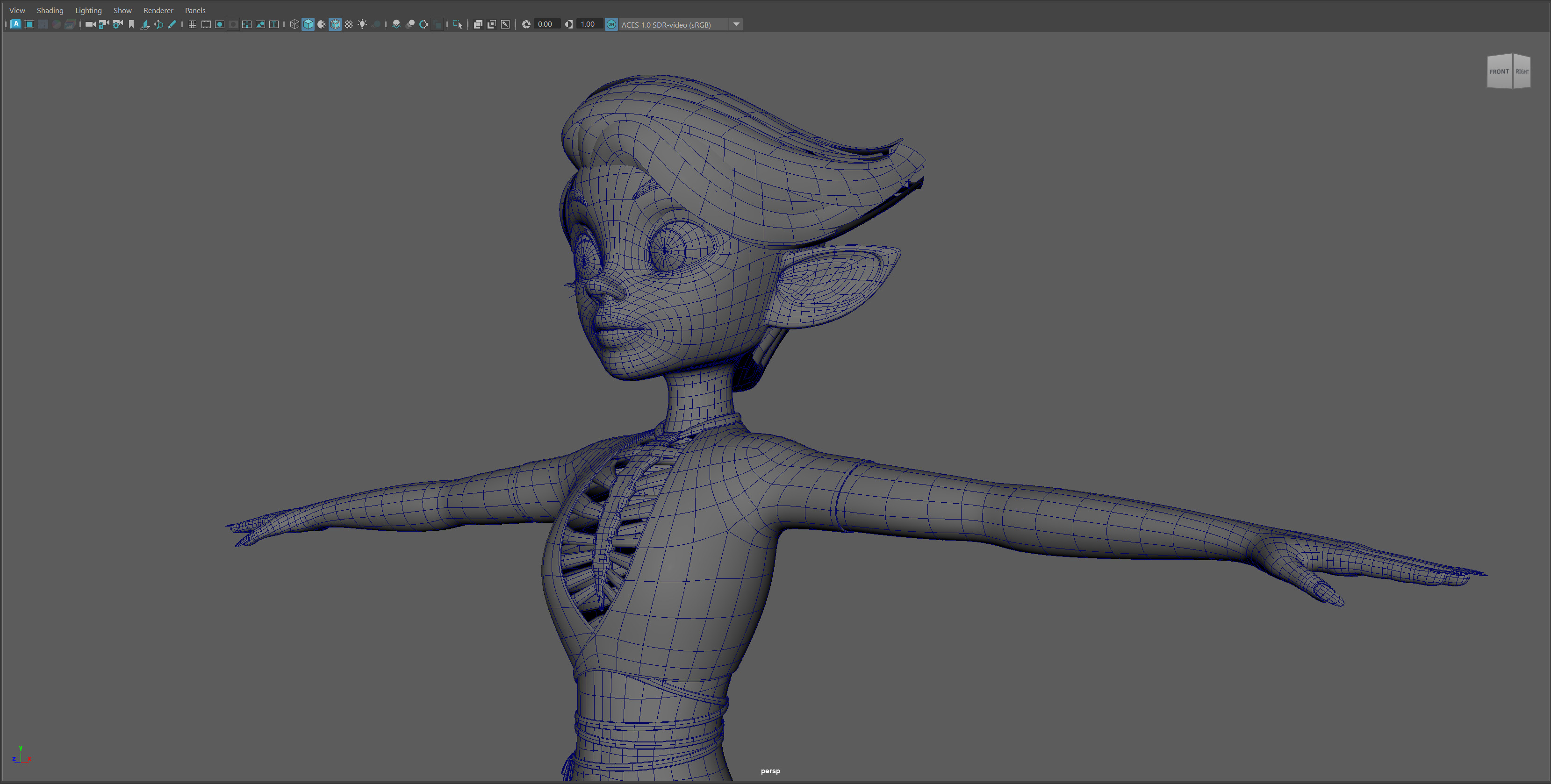The height and width of the screenshot is (784, 1551).
Task: Toggle Use All Lights bulb icon
Action: [x=362, y=24]
